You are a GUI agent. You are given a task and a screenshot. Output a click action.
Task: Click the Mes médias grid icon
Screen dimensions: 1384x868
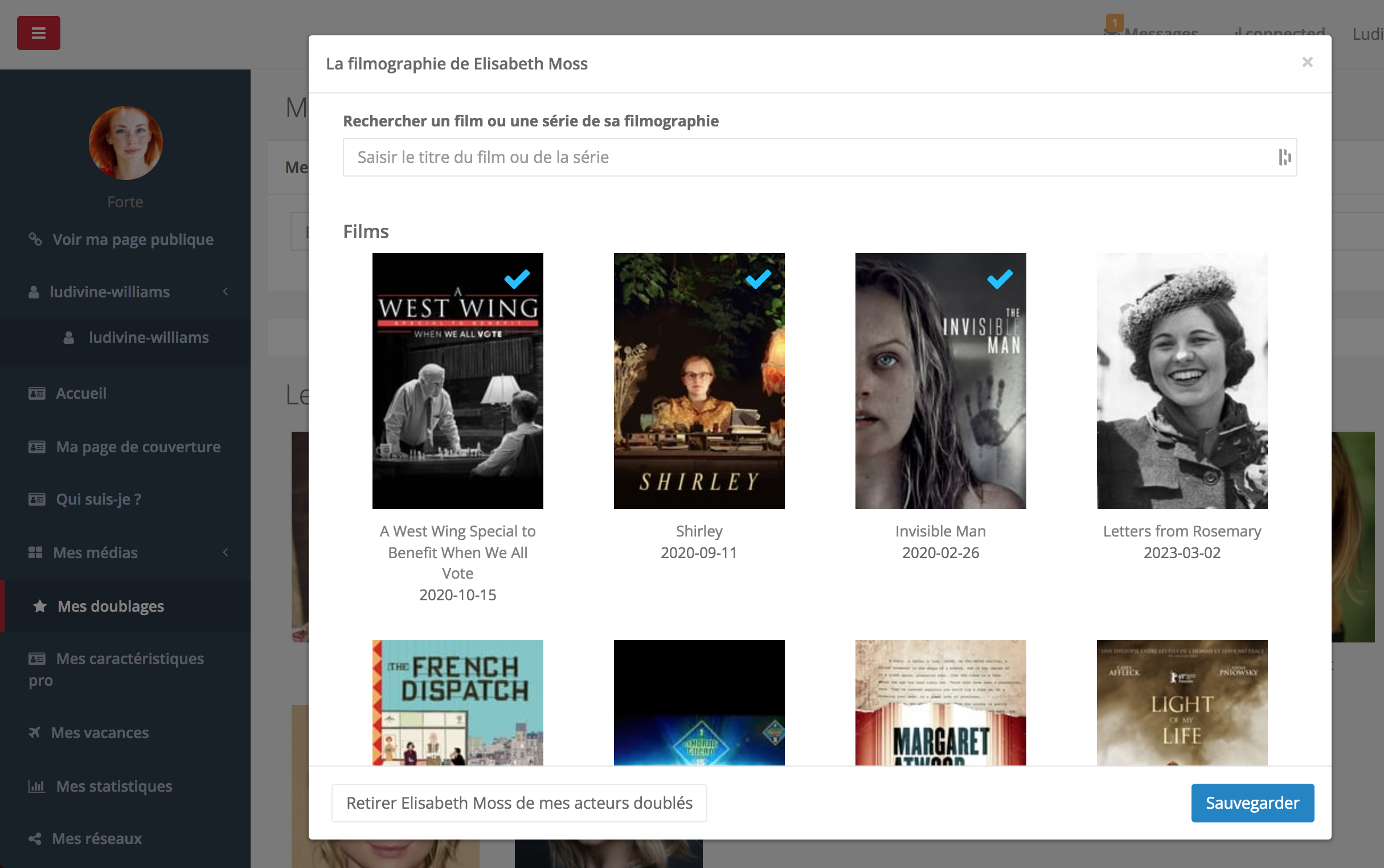coord(35,552)
